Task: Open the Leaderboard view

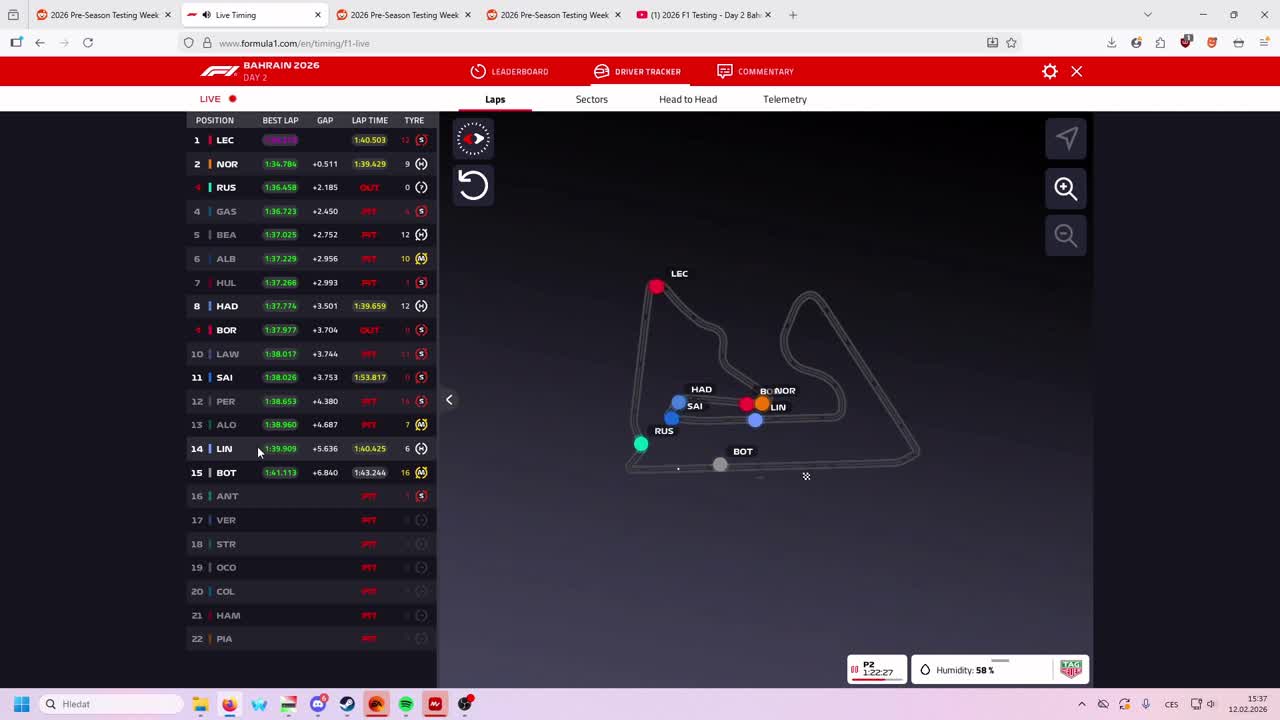Action: (x=510, y=71)
